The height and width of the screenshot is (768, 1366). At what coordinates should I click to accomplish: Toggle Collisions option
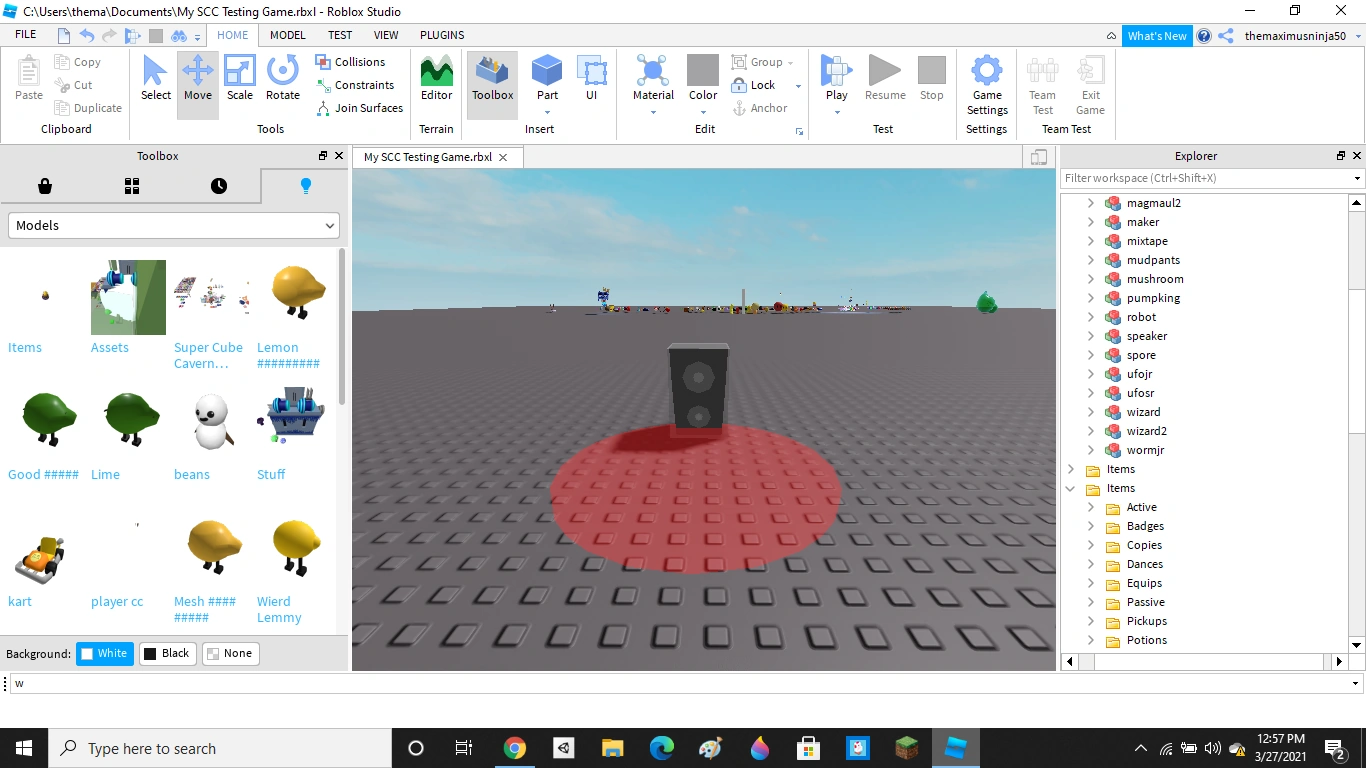click(x=350, y=62)
